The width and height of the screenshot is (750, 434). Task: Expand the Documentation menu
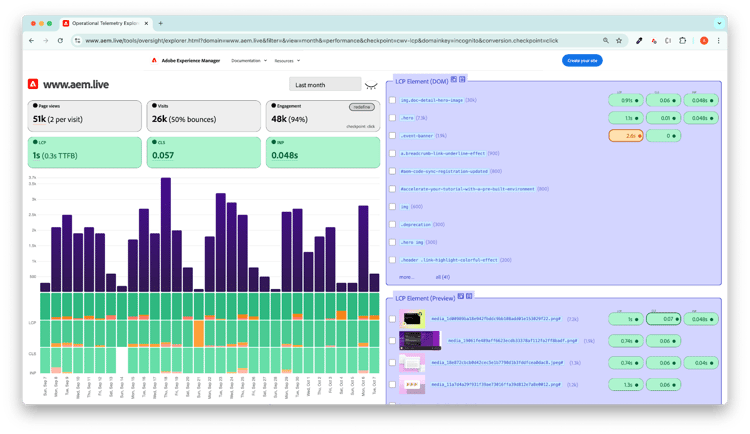point(249,61)
